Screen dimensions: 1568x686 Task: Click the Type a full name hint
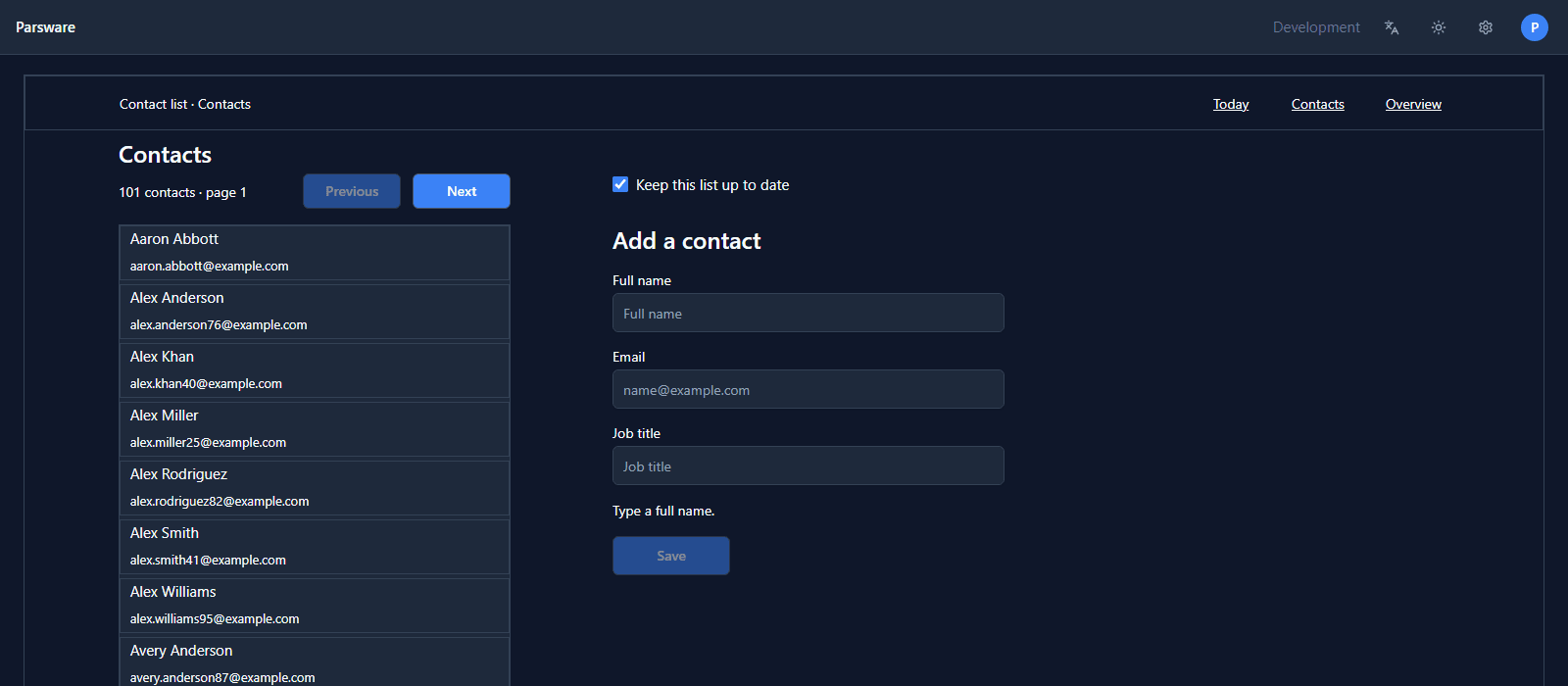[x=663, y=511]
